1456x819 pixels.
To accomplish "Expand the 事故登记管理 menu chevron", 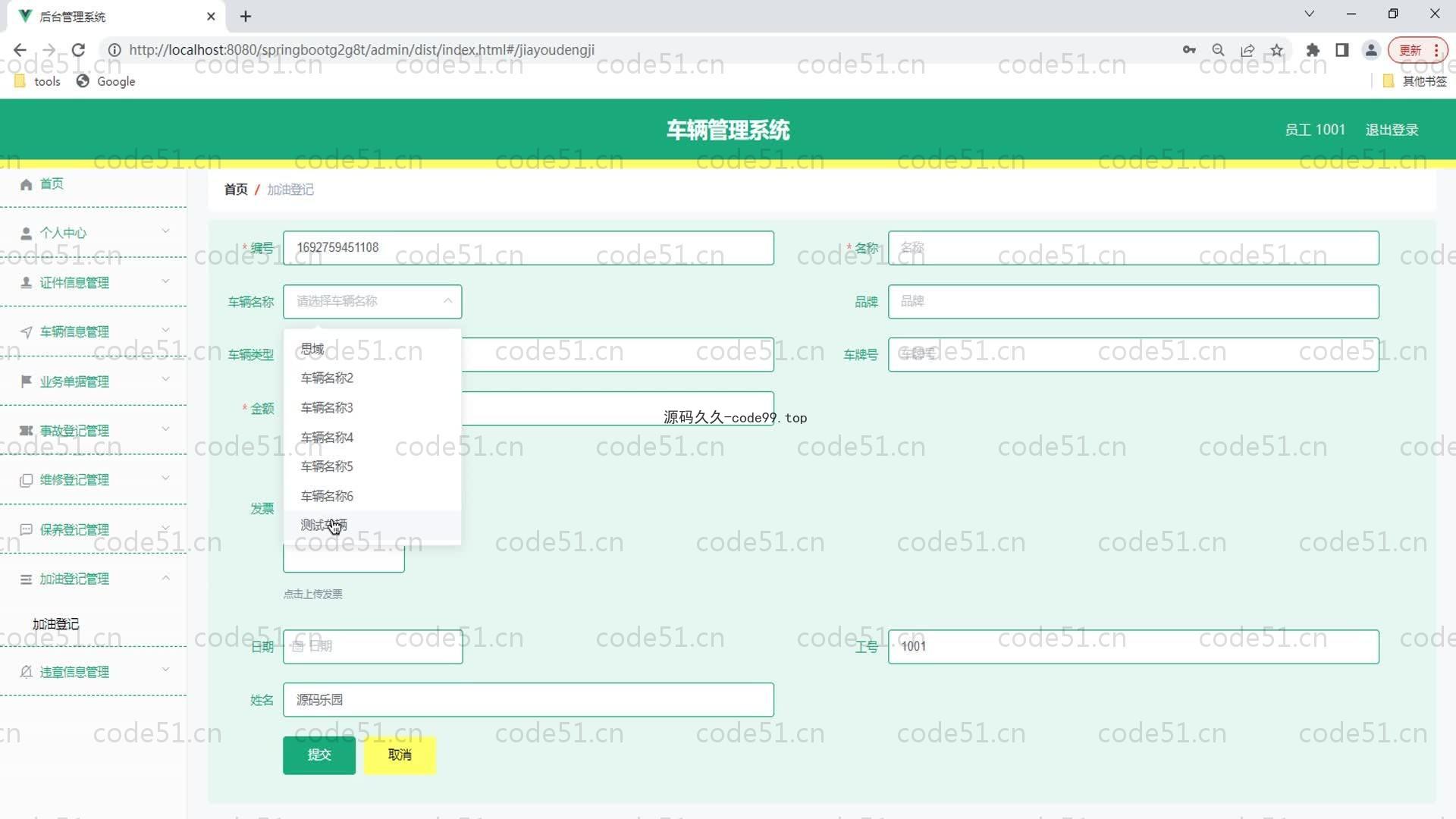I will point(165,429).
